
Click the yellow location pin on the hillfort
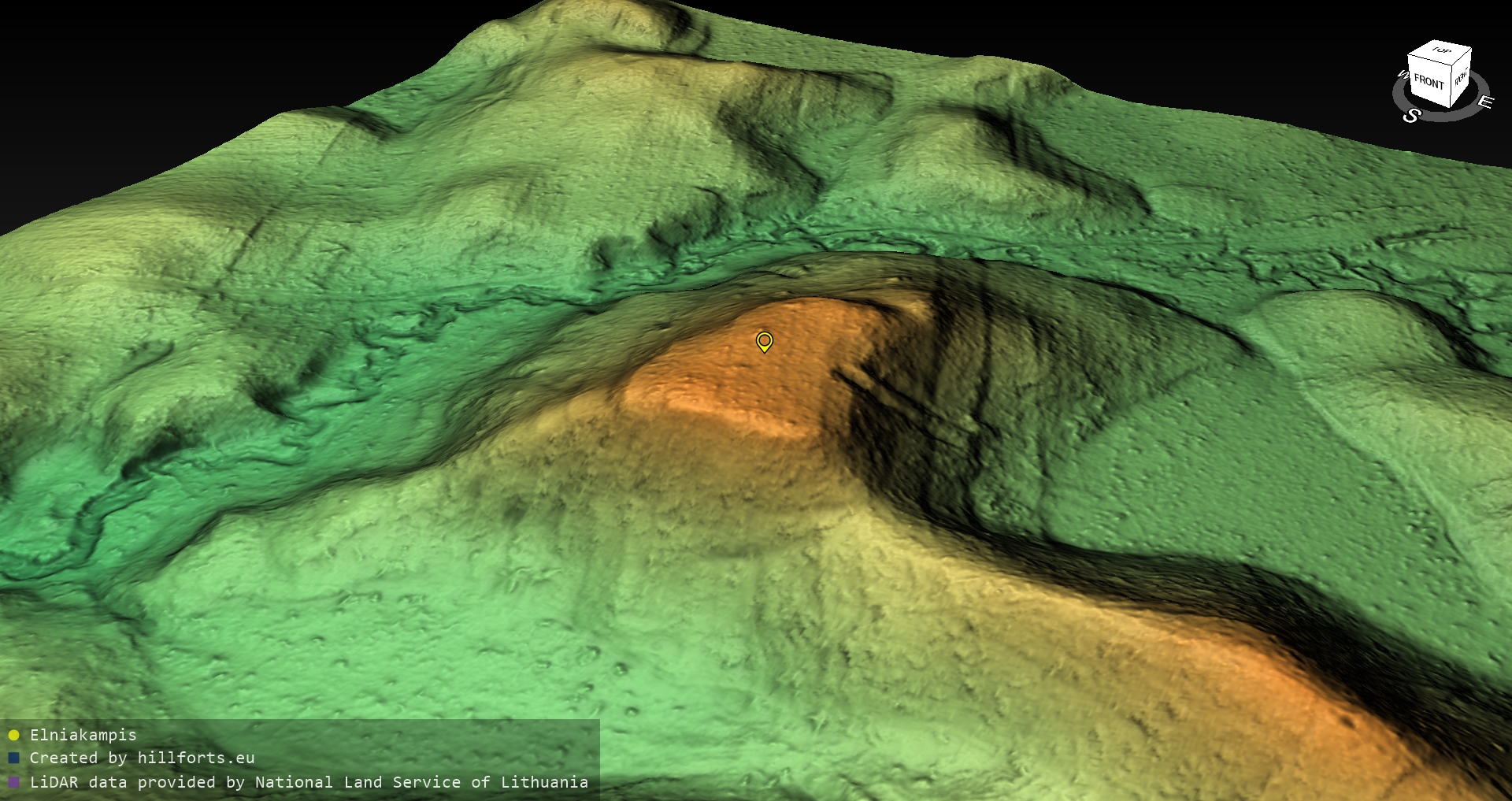(x=764, y=341)
